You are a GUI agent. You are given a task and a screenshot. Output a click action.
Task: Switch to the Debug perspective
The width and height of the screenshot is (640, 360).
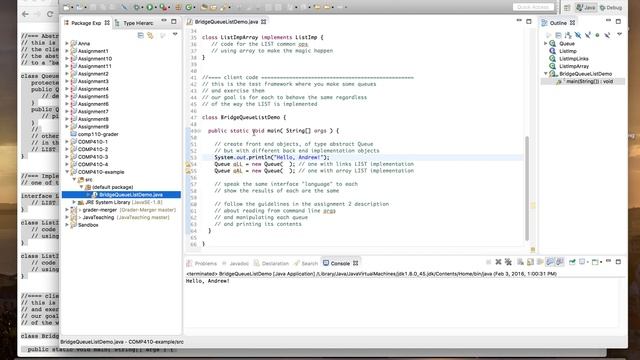[611, 8]
